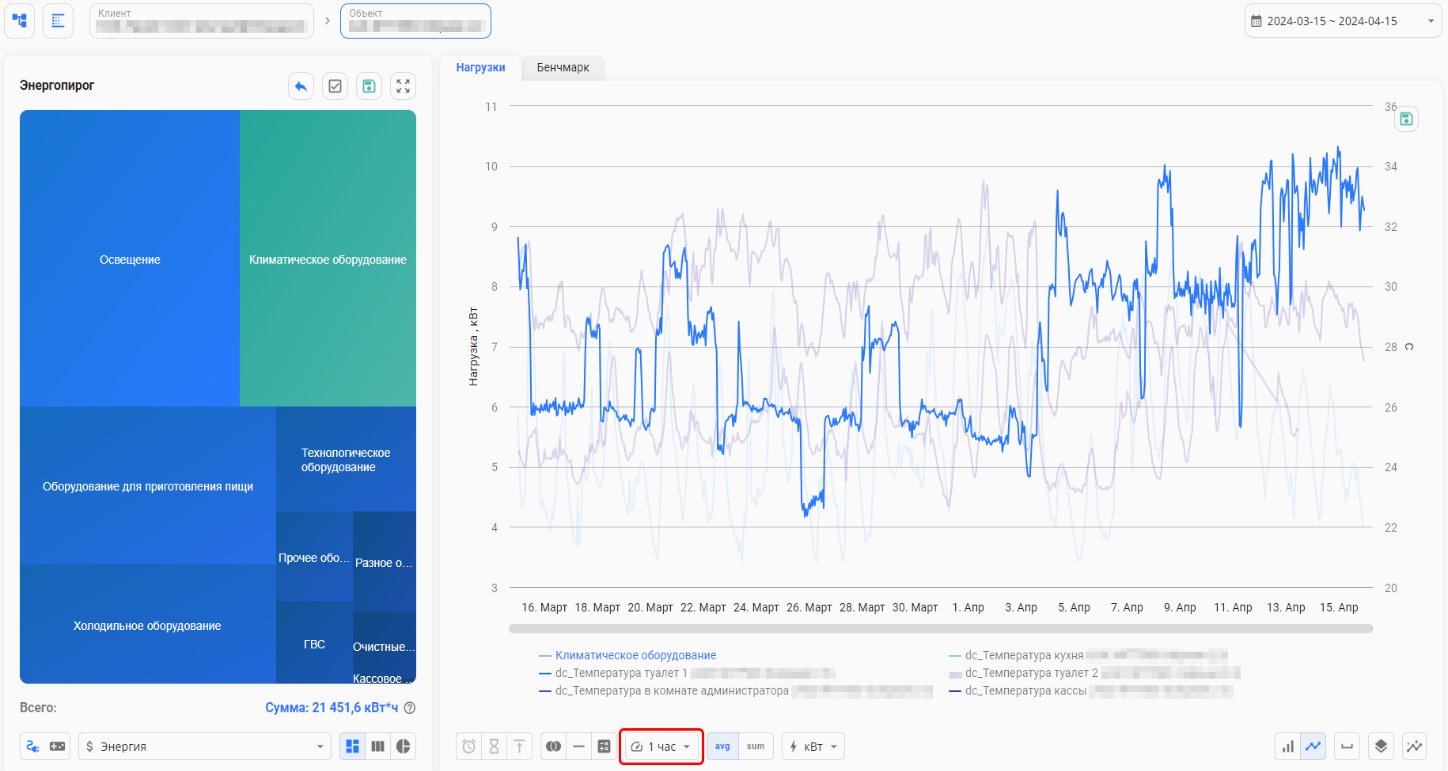Click the breadcrumb chevron between Клиент and Объект

[327, 21]
